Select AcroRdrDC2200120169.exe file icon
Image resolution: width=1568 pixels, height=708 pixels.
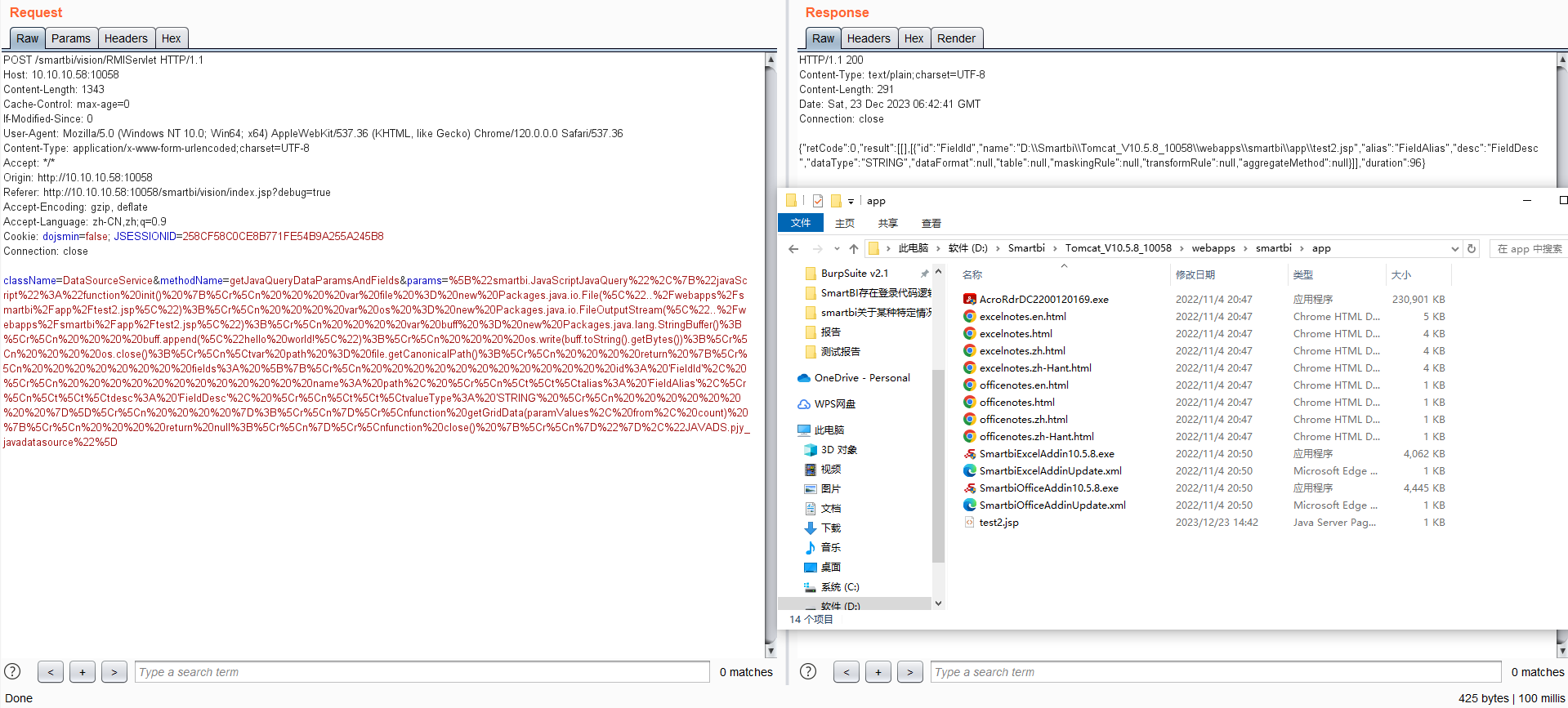tap(970, 300)
